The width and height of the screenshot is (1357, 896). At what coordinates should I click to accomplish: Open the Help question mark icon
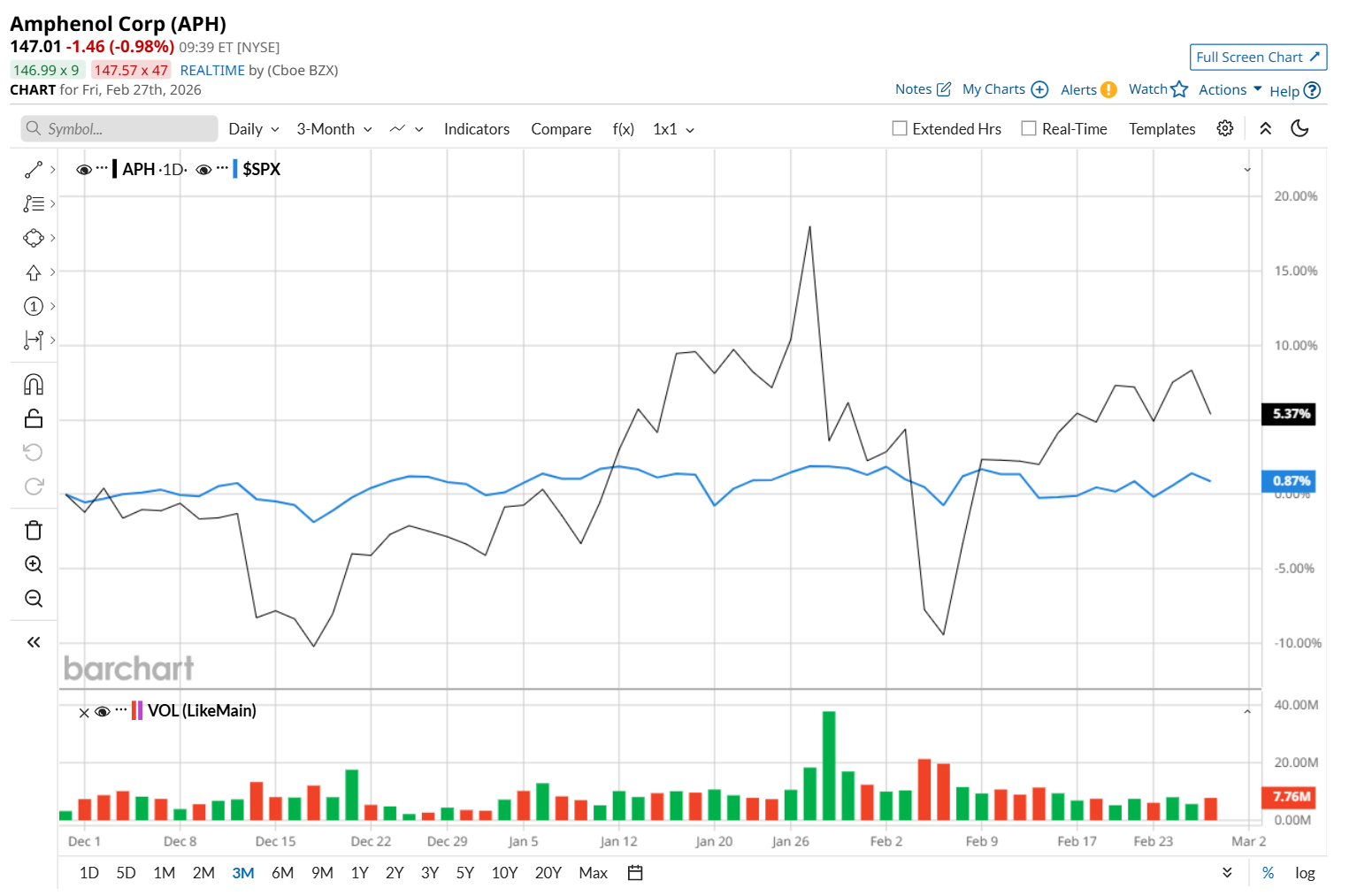click(x=1312, y=90)
